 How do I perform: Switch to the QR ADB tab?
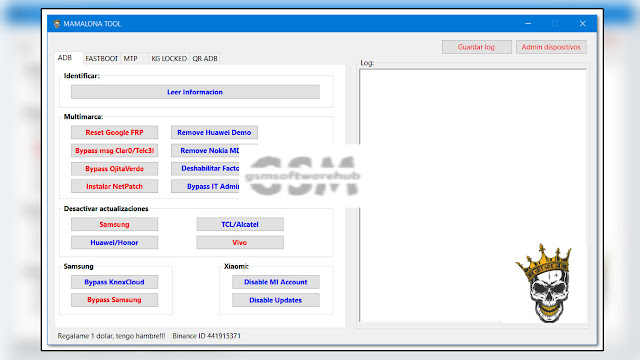[x=205, y=59]
